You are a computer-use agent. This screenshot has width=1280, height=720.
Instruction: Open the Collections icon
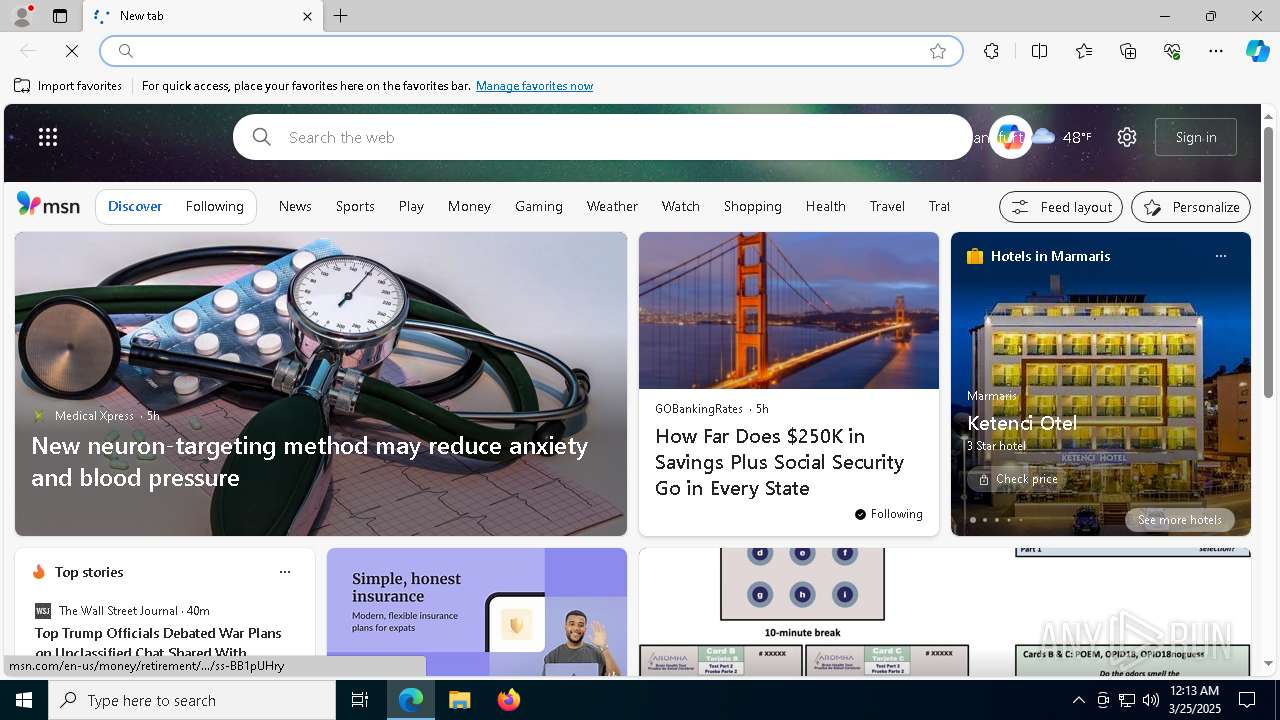[x=1128, y=51]
